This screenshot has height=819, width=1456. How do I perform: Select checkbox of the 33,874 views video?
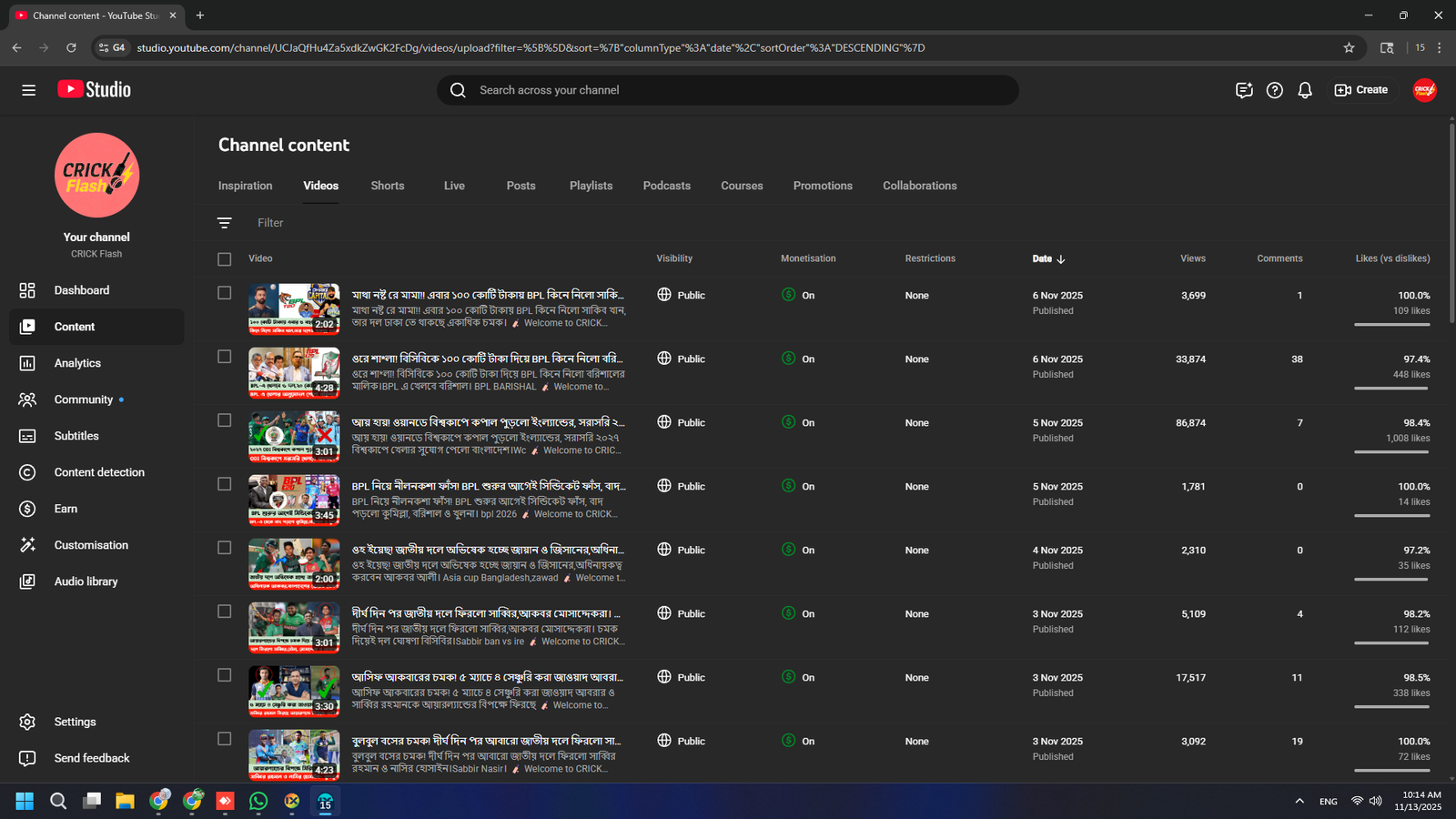point(225,357)
